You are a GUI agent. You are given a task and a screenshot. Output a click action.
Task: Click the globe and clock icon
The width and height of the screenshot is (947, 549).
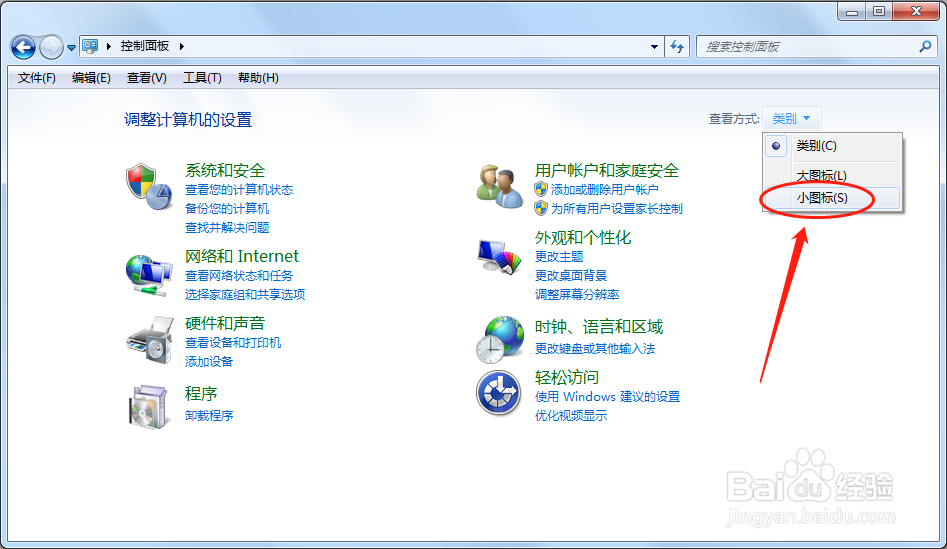pyautogui.click(x=499, y=339)
